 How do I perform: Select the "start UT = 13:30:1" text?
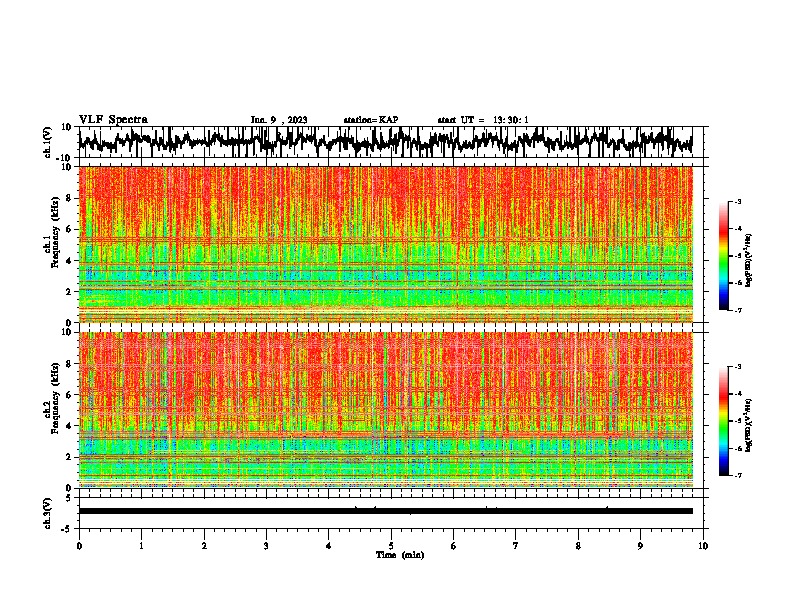483,120
